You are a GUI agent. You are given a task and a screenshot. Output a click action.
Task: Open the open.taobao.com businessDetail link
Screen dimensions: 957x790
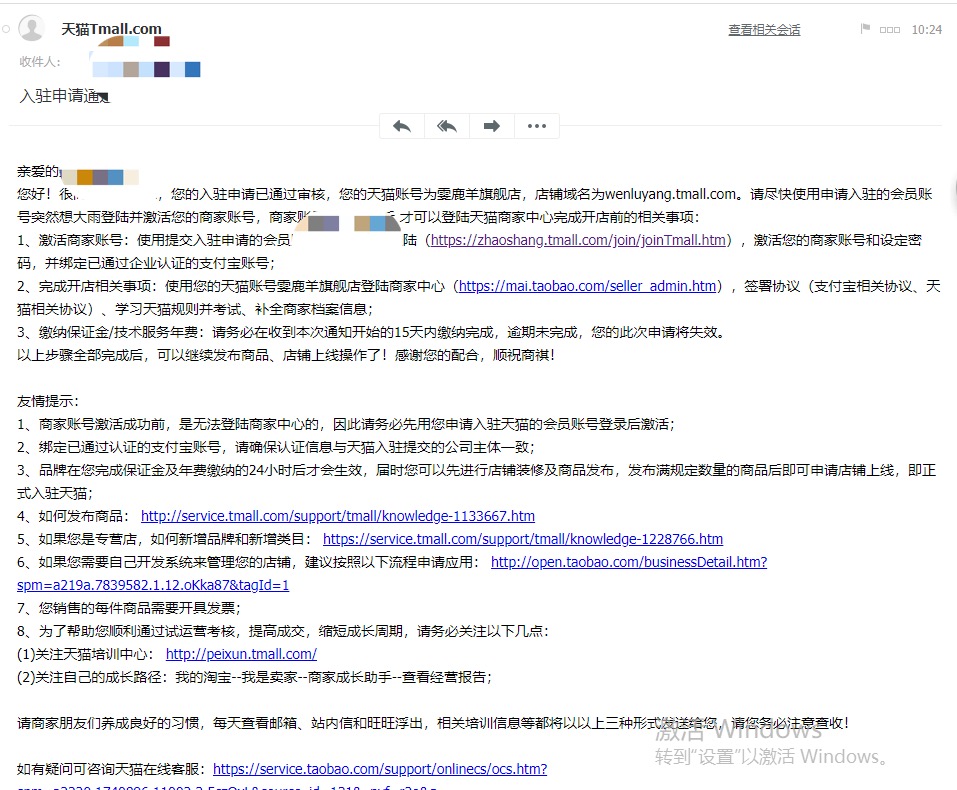(x=629, y=562)
